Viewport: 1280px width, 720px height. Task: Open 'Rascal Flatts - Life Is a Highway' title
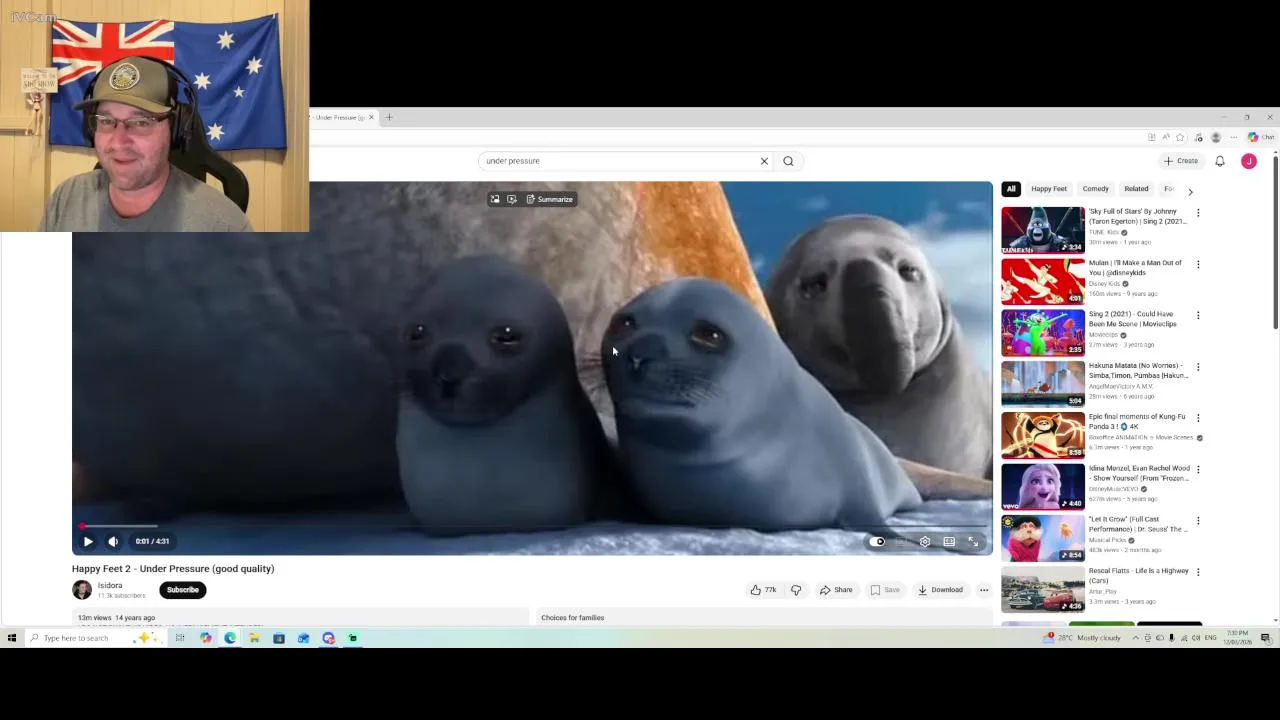tap(1139, 576)
